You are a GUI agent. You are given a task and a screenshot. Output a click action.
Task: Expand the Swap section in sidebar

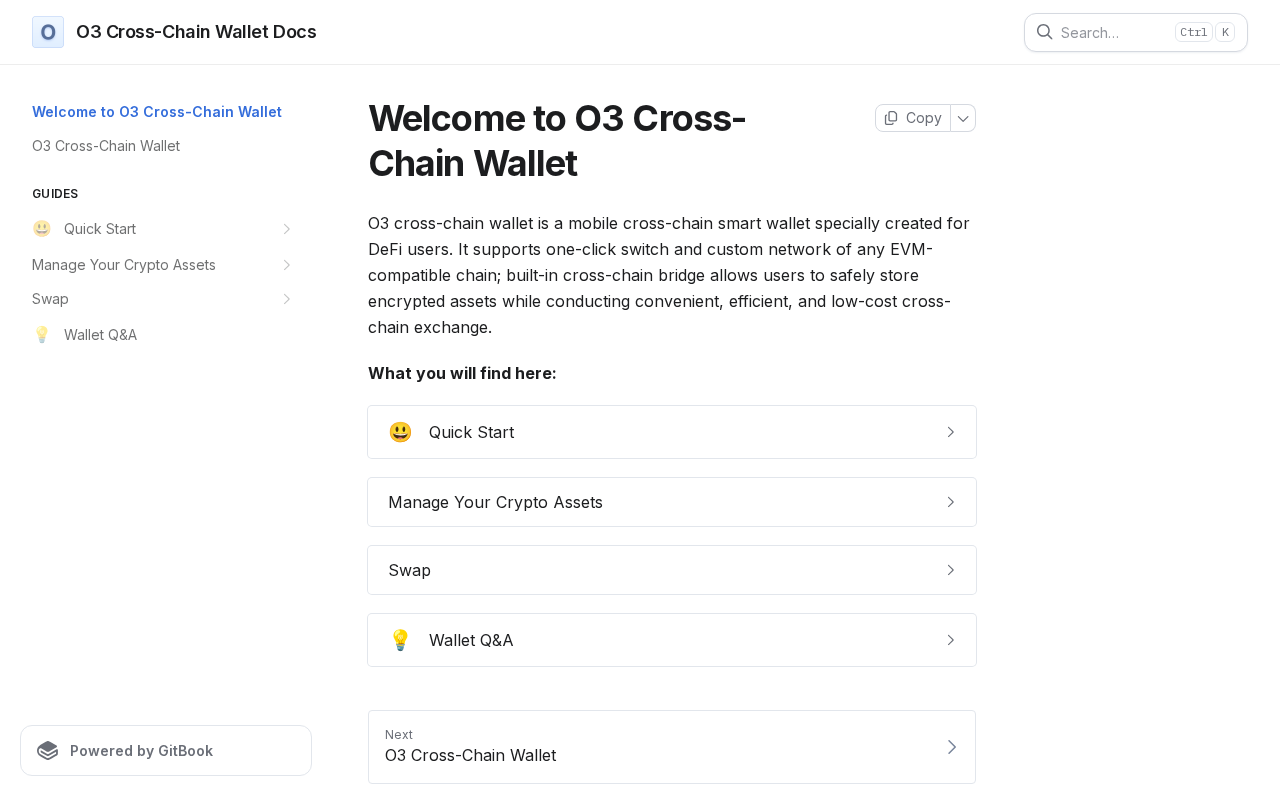click(287, 299)
